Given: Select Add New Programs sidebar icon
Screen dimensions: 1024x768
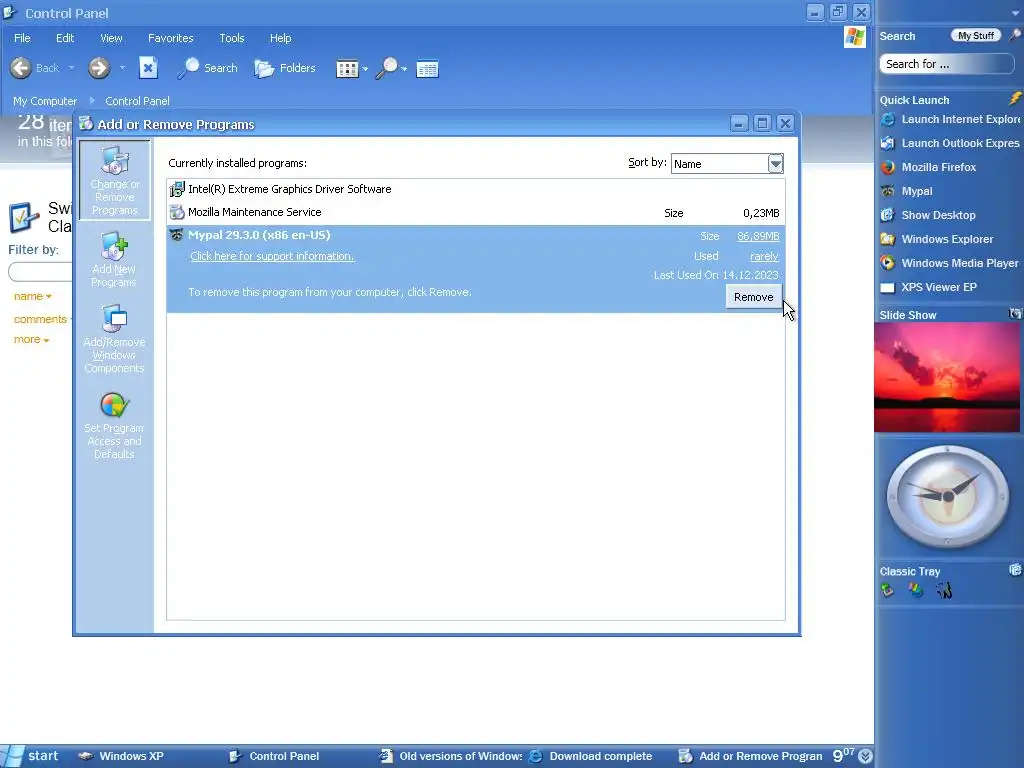Looking at the screenshot, I should coord(114,259).
